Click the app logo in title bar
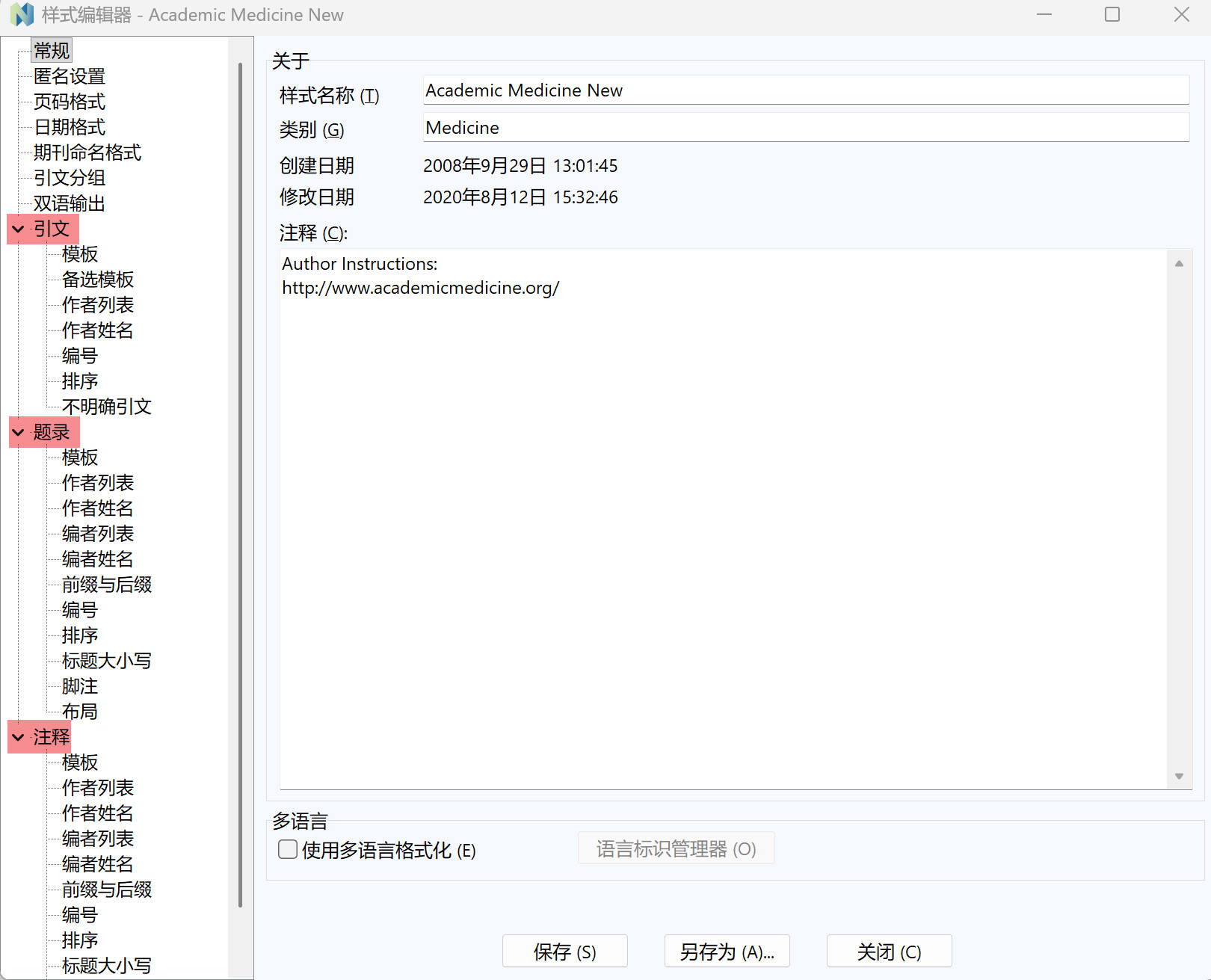The width and height of the screenshot is (1211, 980). (22, 15)
